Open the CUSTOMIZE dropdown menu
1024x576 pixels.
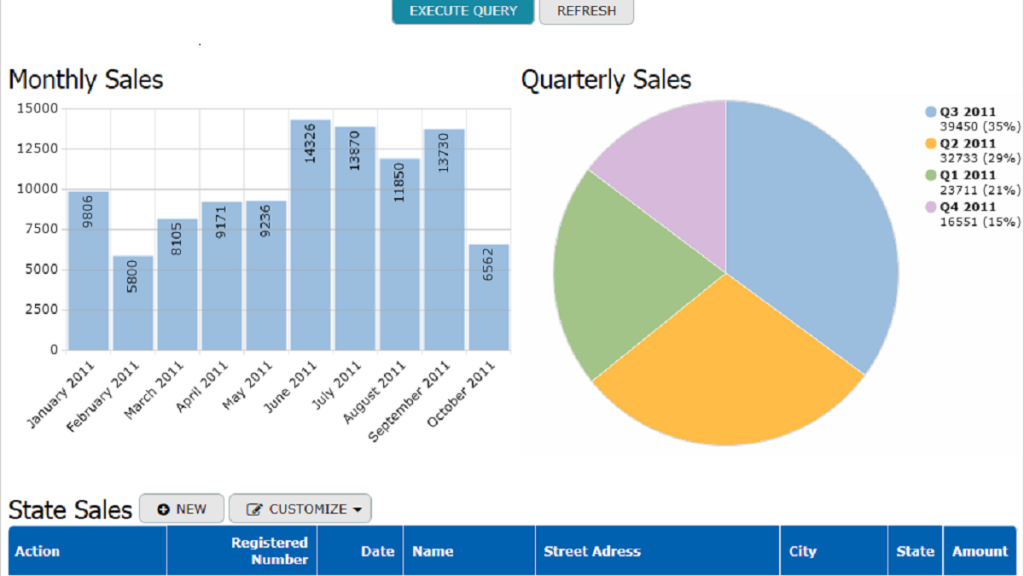299,508
